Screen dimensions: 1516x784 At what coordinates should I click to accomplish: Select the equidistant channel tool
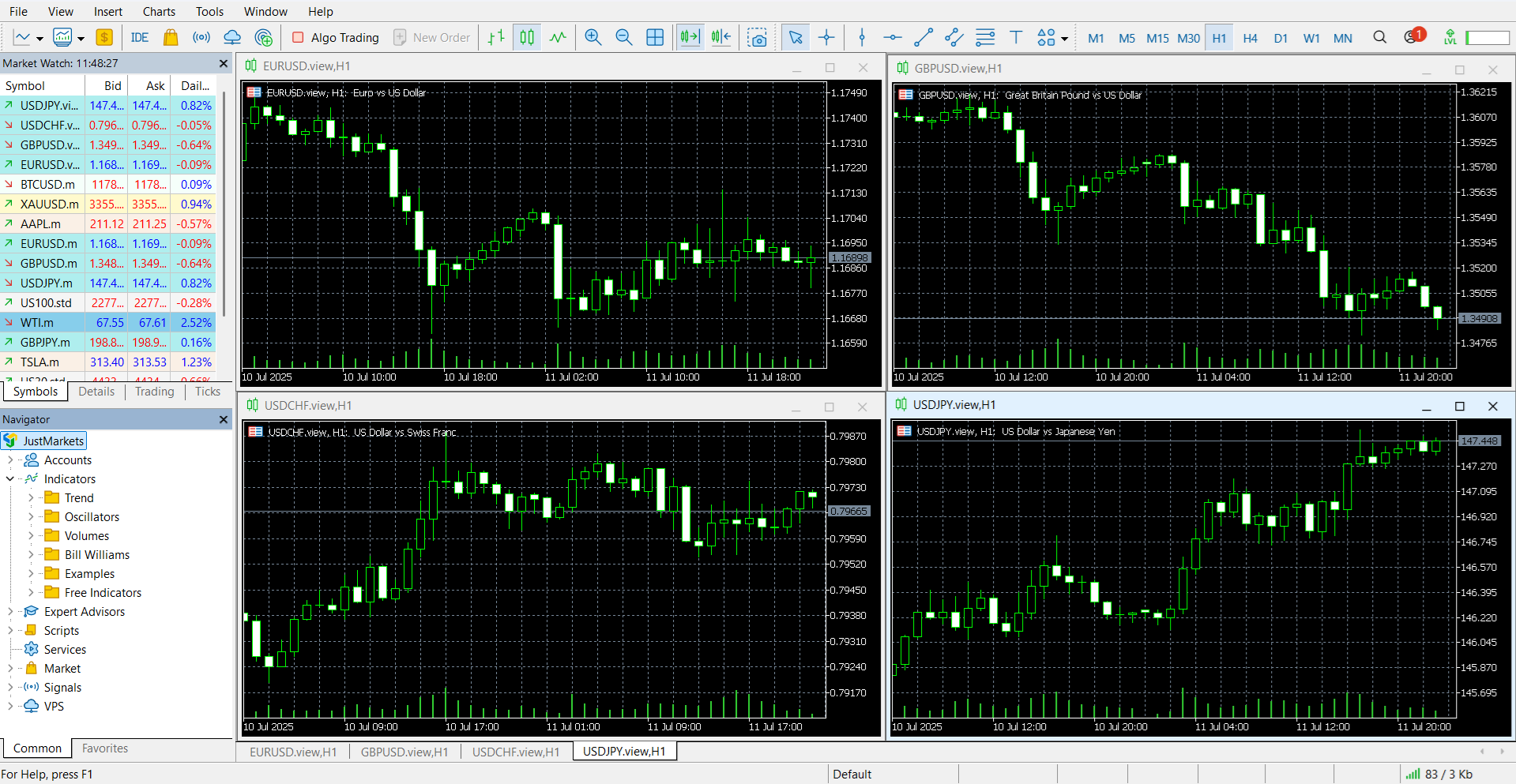pos(954,37)
